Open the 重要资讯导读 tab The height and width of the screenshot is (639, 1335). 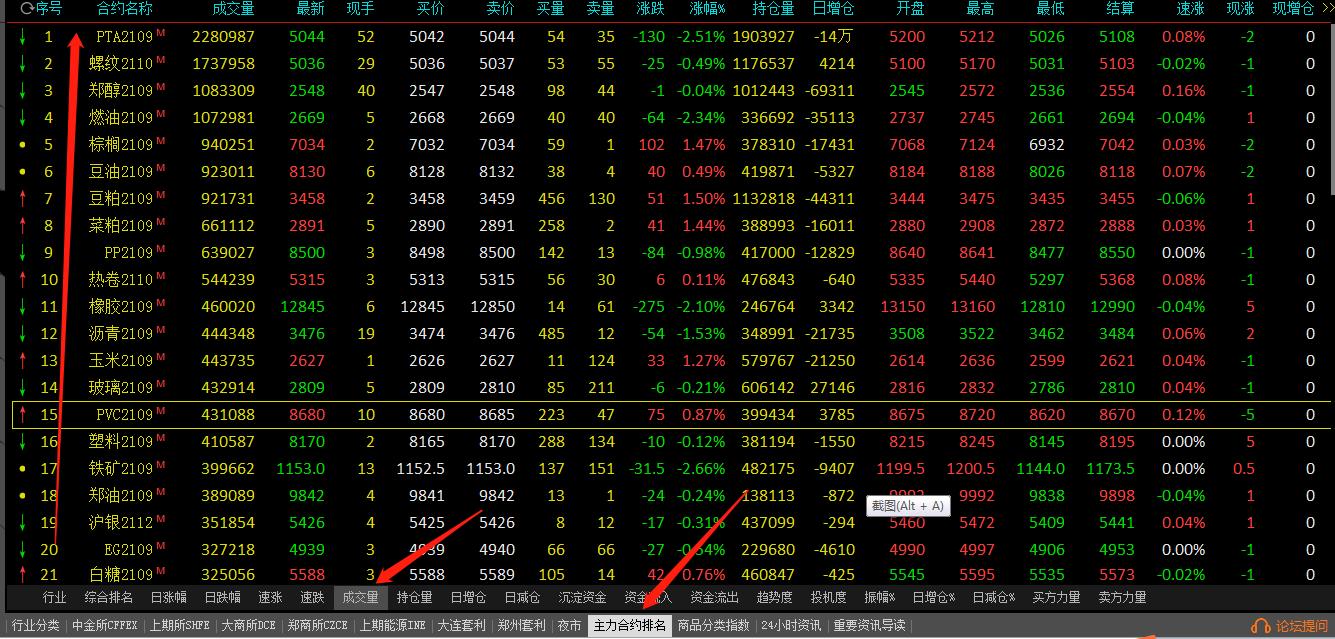point(869,626)
